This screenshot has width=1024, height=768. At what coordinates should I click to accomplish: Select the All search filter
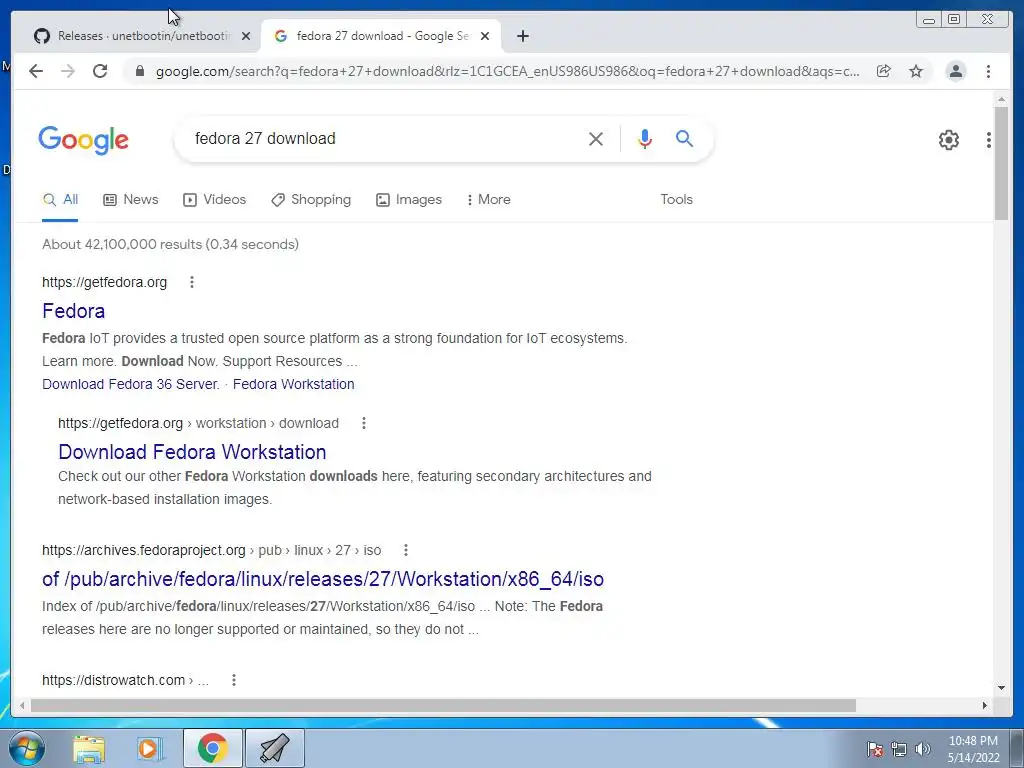click(60, 200)
